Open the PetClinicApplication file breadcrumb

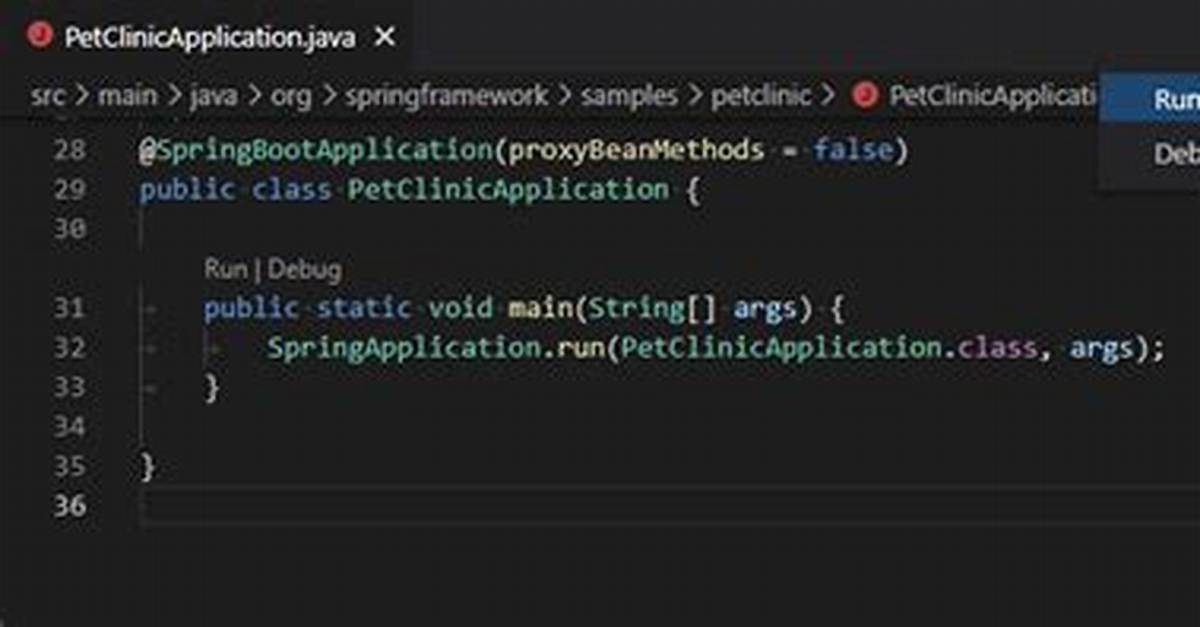[x=993, y=97]
